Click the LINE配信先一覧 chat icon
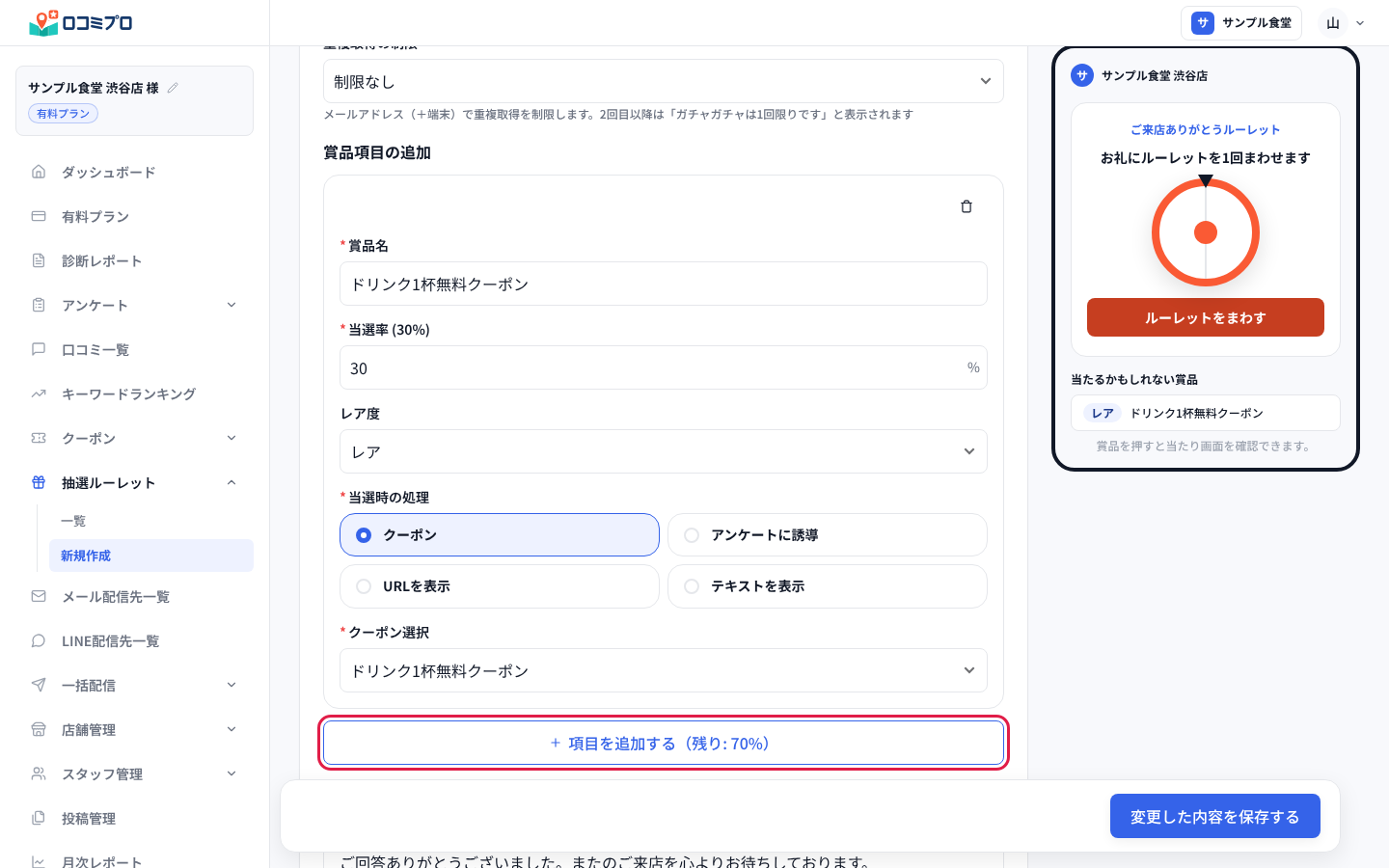The height and width of the screenshot is (868, 1389). (x=39, y=640)
